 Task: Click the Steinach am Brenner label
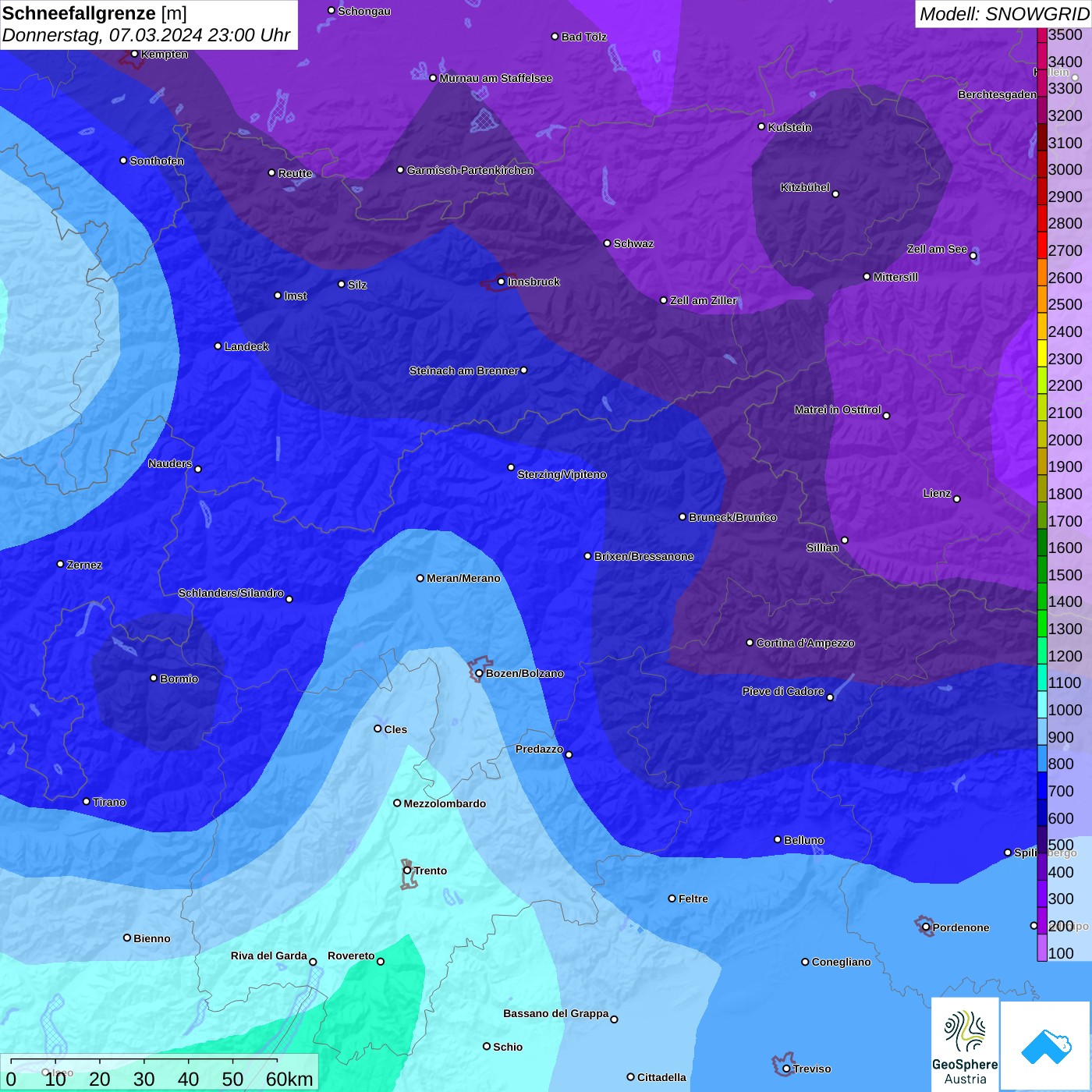(x=464, y=370)
